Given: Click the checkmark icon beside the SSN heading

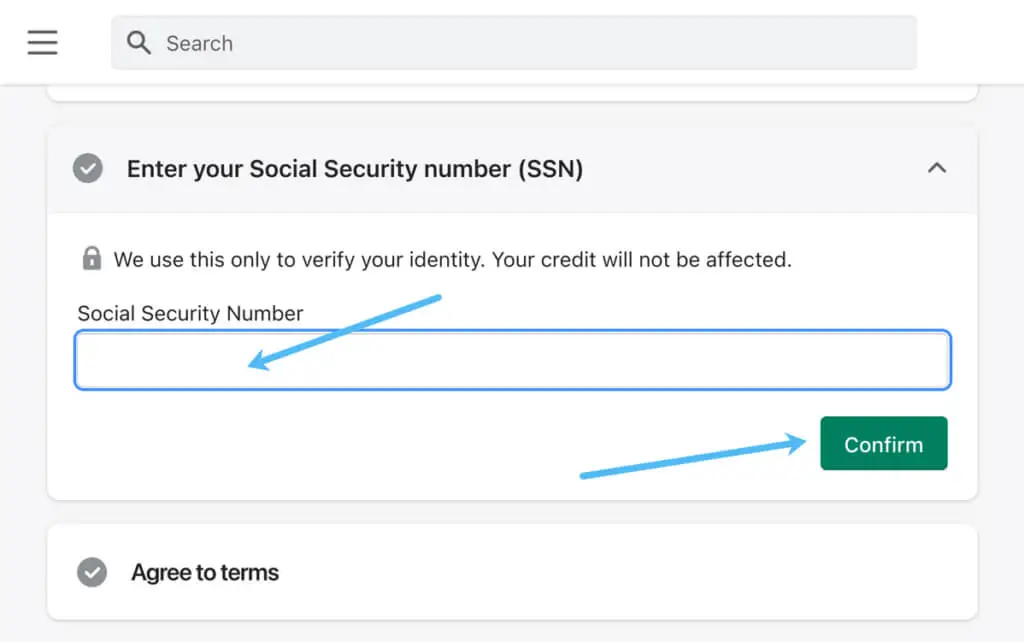Looking at the screenshot, I should [88, 169].
